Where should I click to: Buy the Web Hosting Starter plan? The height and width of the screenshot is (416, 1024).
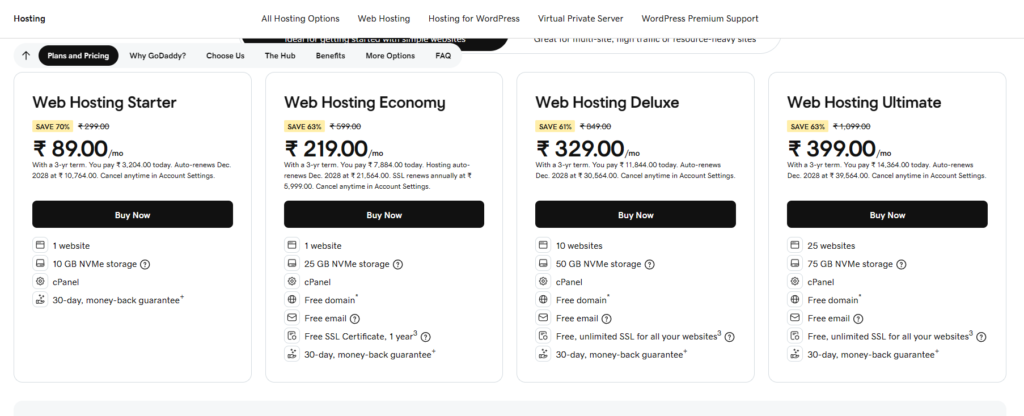(x=132, y=215)
